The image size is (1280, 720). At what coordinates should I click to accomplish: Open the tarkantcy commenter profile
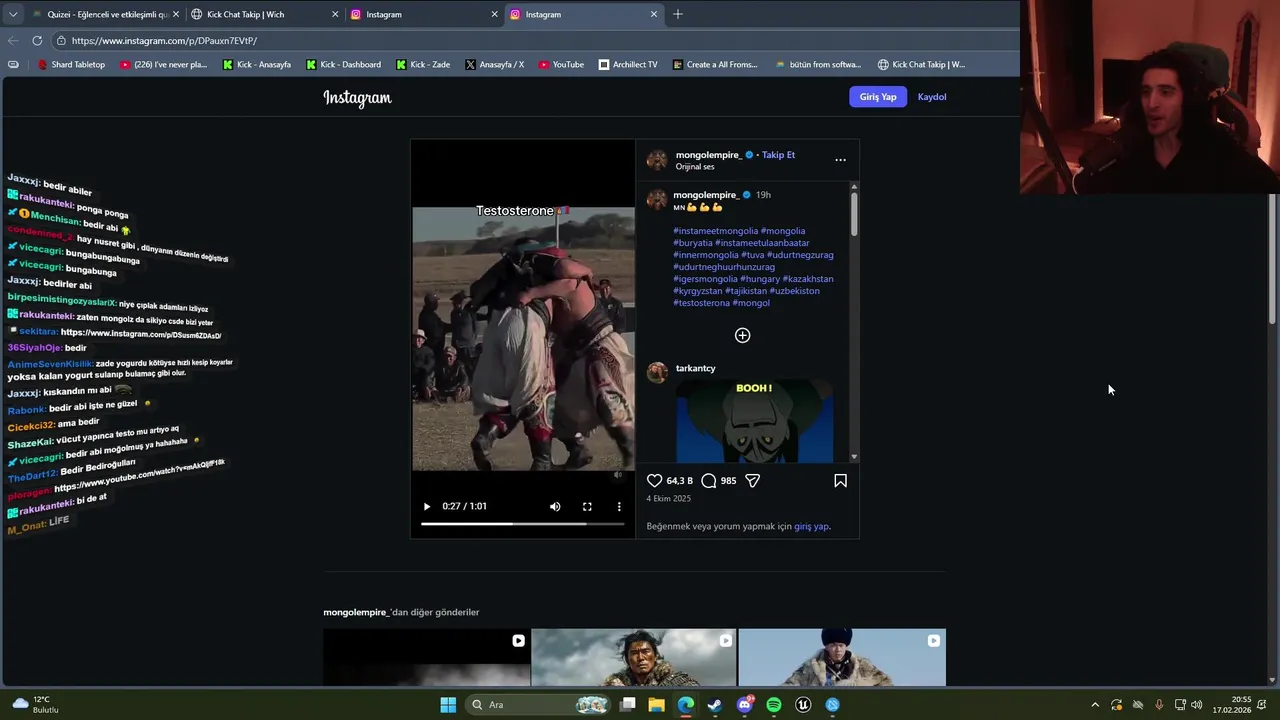pos(695,368)
